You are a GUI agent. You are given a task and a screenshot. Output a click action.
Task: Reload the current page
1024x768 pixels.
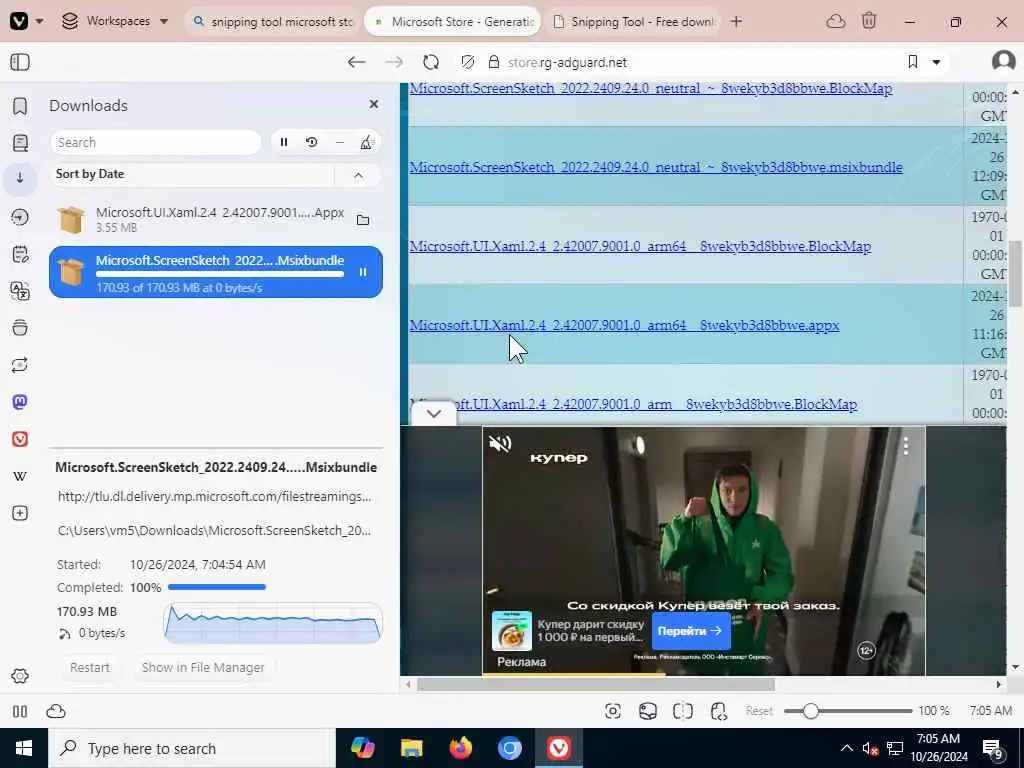[430, 62]
